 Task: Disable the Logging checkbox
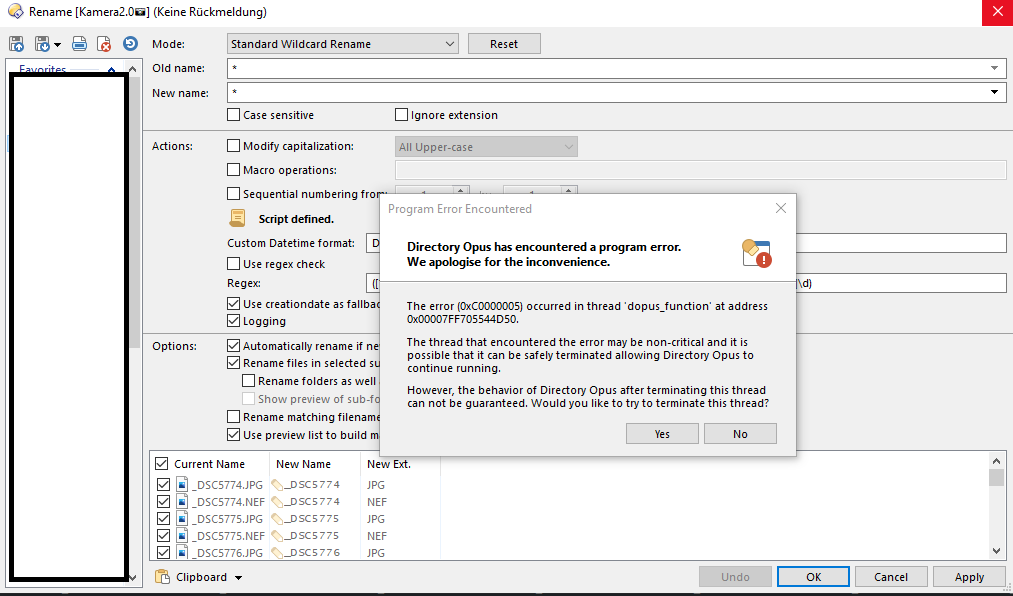click(233, 321)
